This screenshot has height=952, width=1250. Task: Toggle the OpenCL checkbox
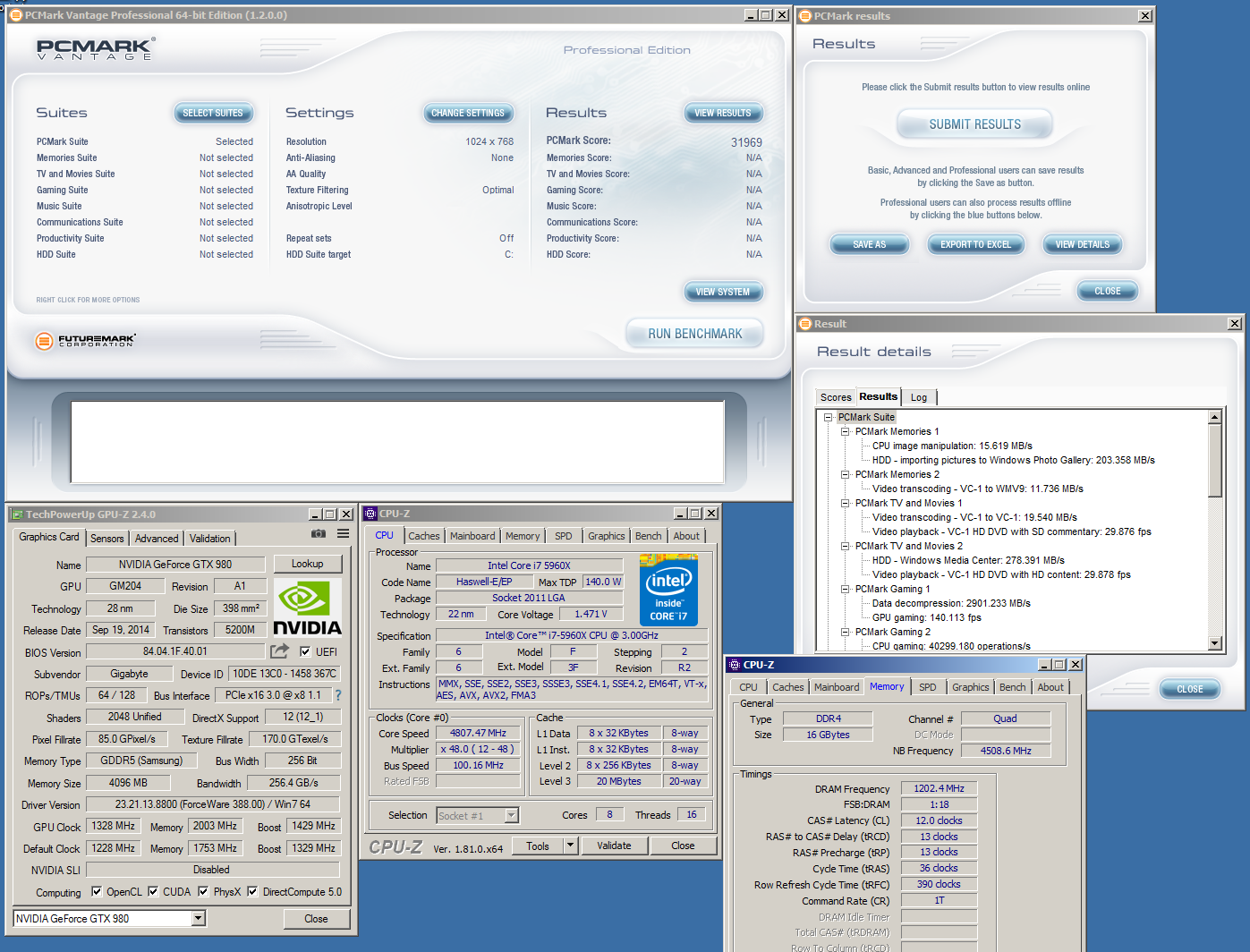click(97, 892)
